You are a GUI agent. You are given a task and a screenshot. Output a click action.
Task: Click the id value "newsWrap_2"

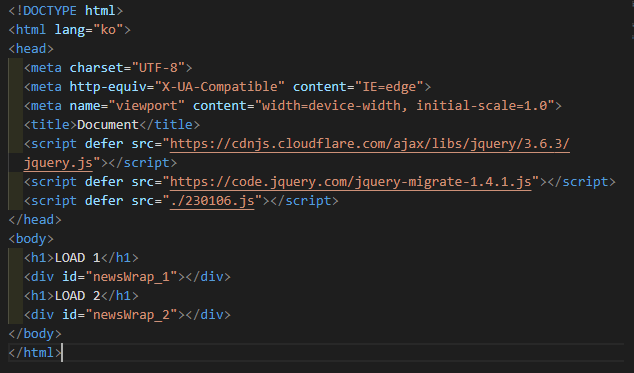(x=131, y=315)
